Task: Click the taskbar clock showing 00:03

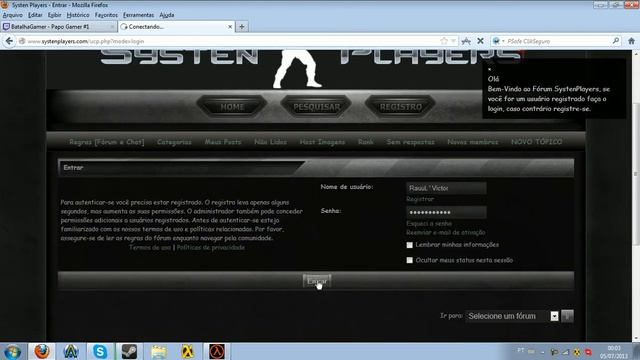Action: (x=614, y=352)
